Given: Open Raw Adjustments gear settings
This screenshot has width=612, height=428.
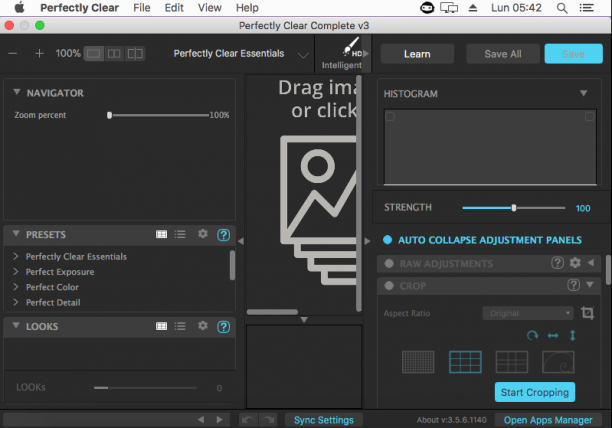Looking at the screenshot, I should tap(575, 263).
